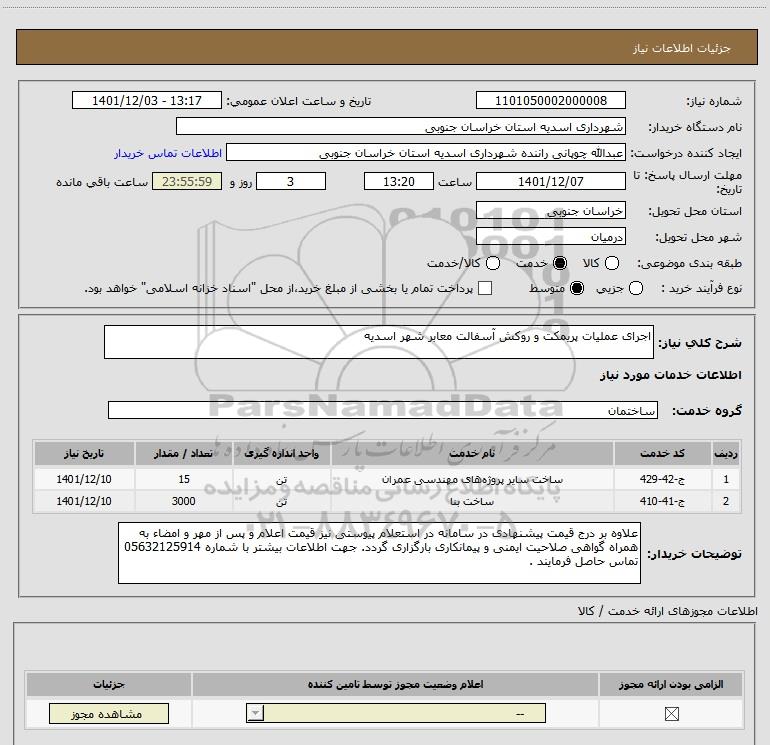Choose جزیی purchase process radio
Image resolution: width=770 pixels, height=745 pixels.
pyautogui.click(x=635, y=288)
